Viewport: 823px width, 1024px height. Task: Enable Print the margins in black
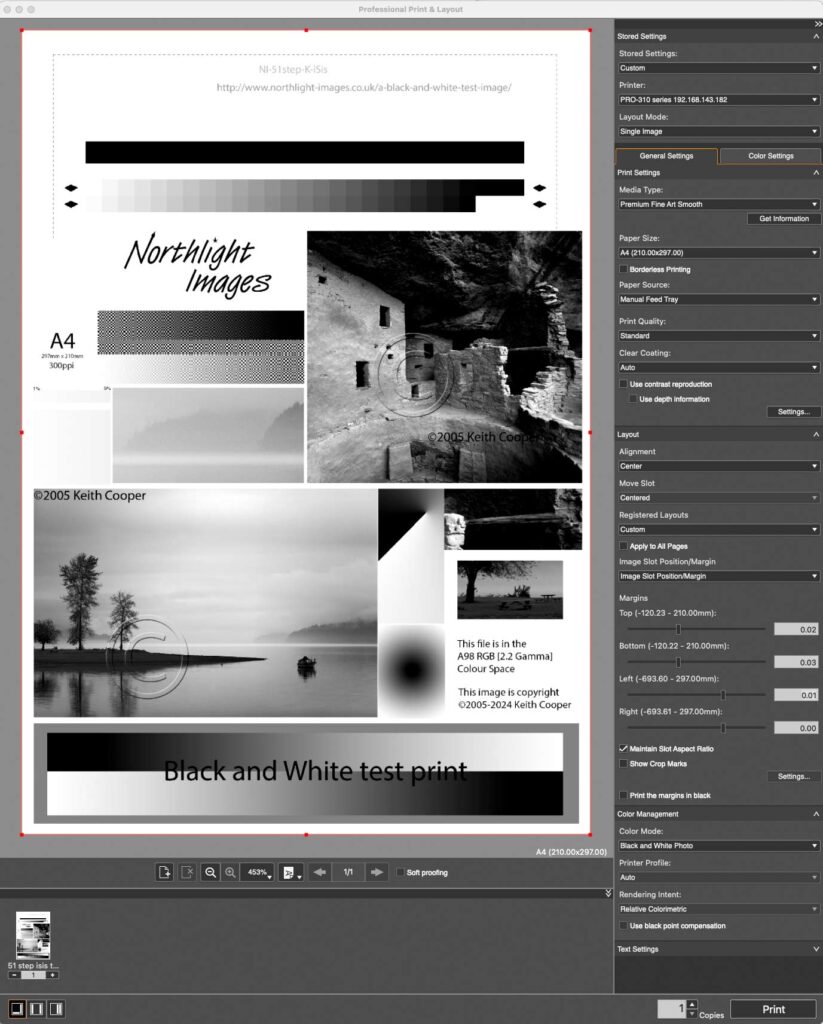point(623,795)
